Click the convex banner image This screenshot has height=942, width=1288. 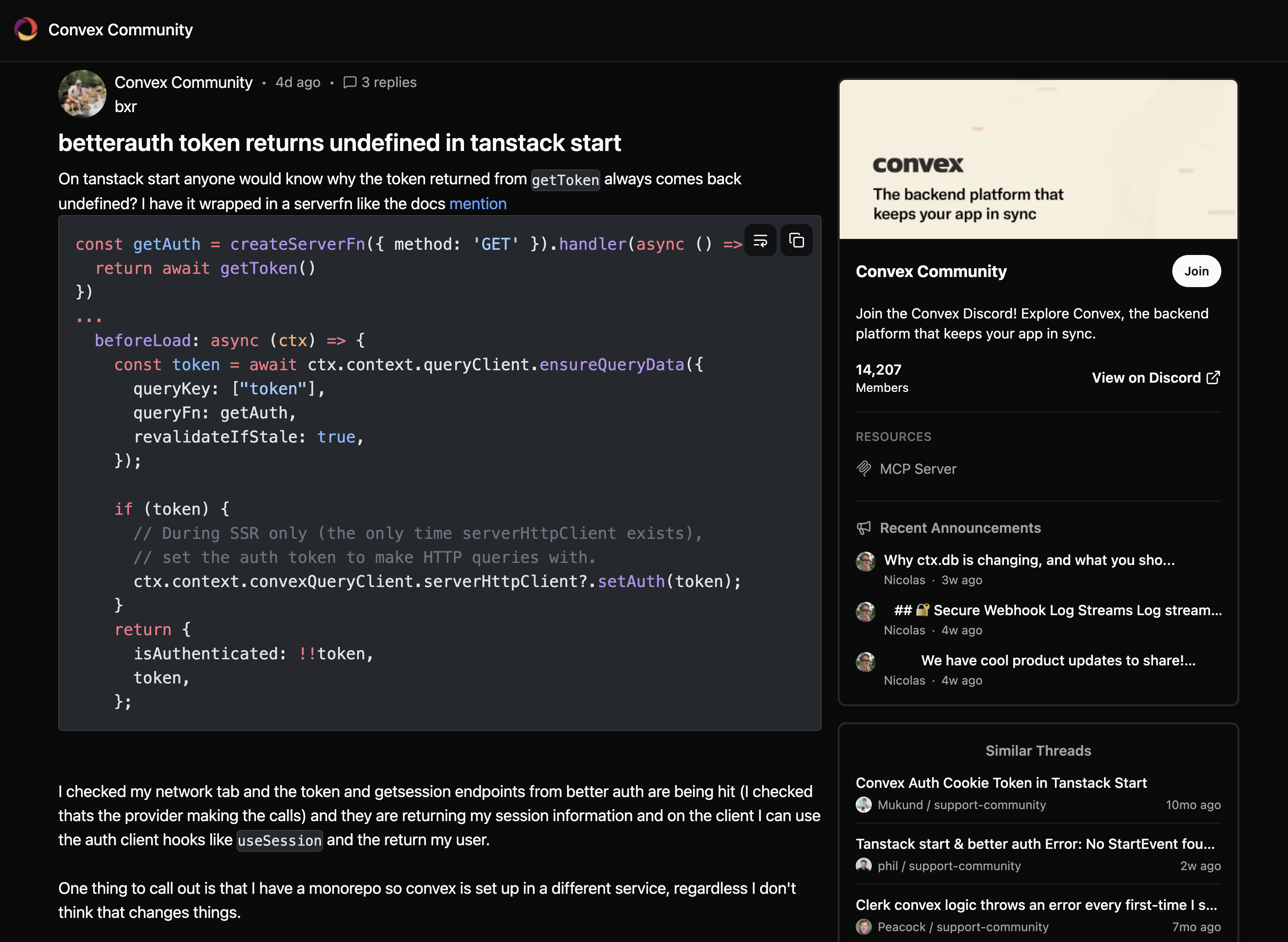(1038, 159)
